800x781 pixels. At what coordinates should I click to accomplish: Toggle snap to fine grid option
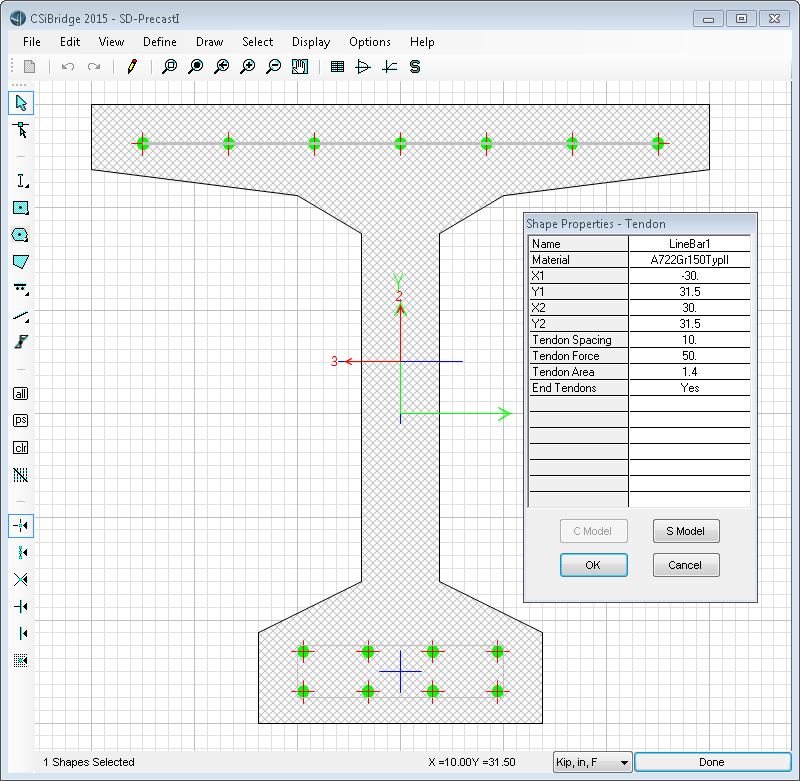coord(21,660)
